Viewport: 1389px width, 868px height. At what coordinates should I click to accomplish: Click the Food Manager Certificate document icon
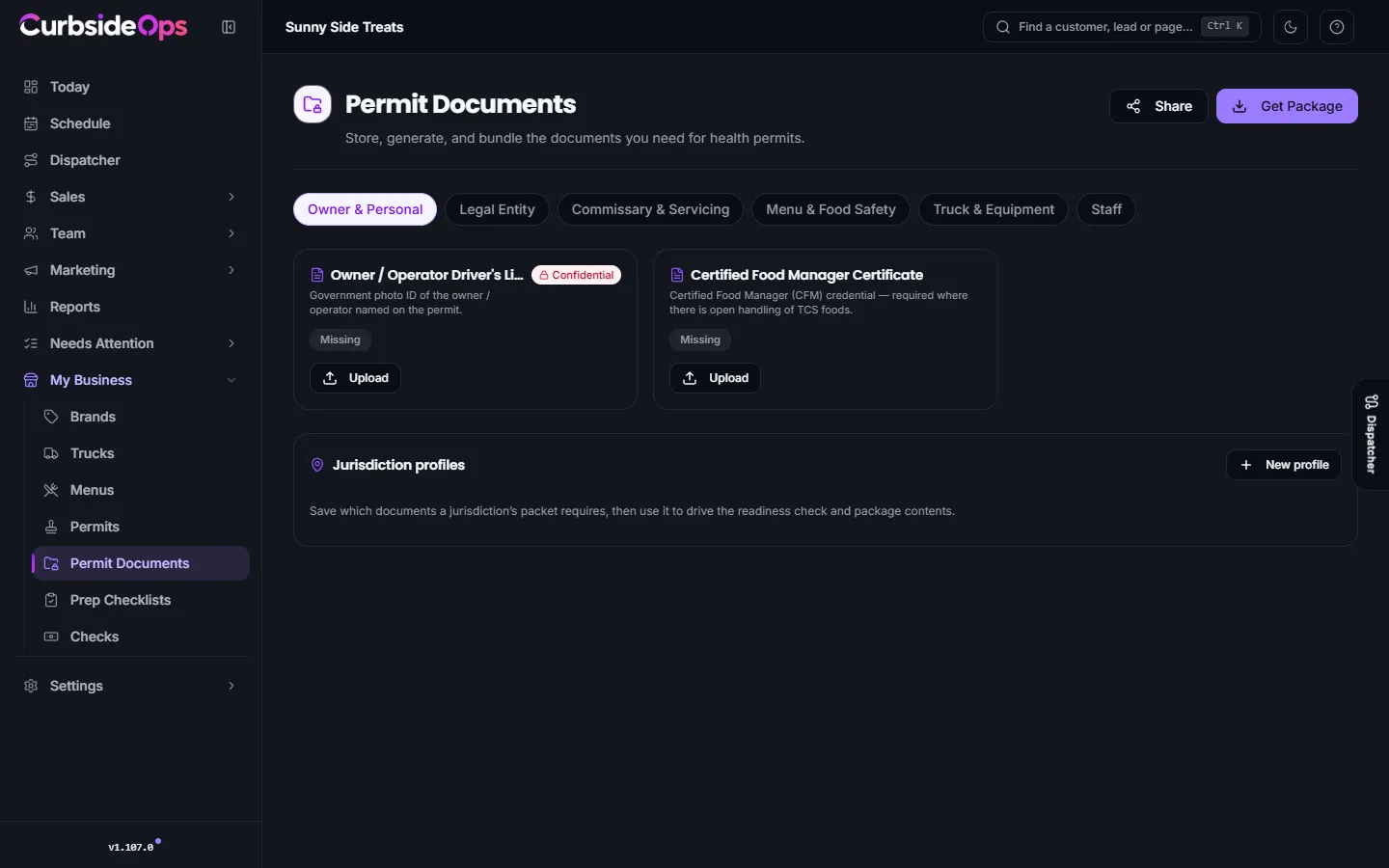tap(677, 275)
